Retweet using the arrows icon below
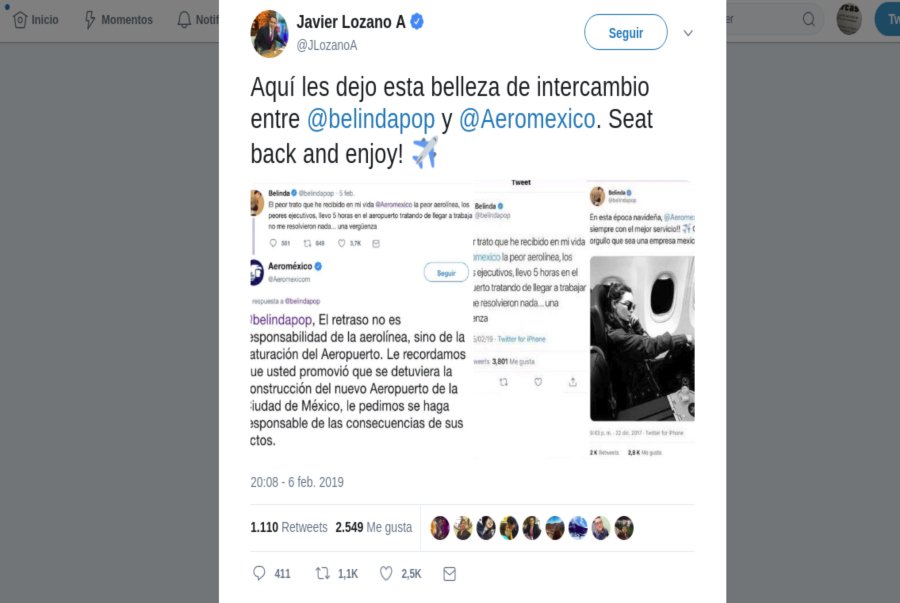This screenshot has height=603, width=900. point(323,573)
